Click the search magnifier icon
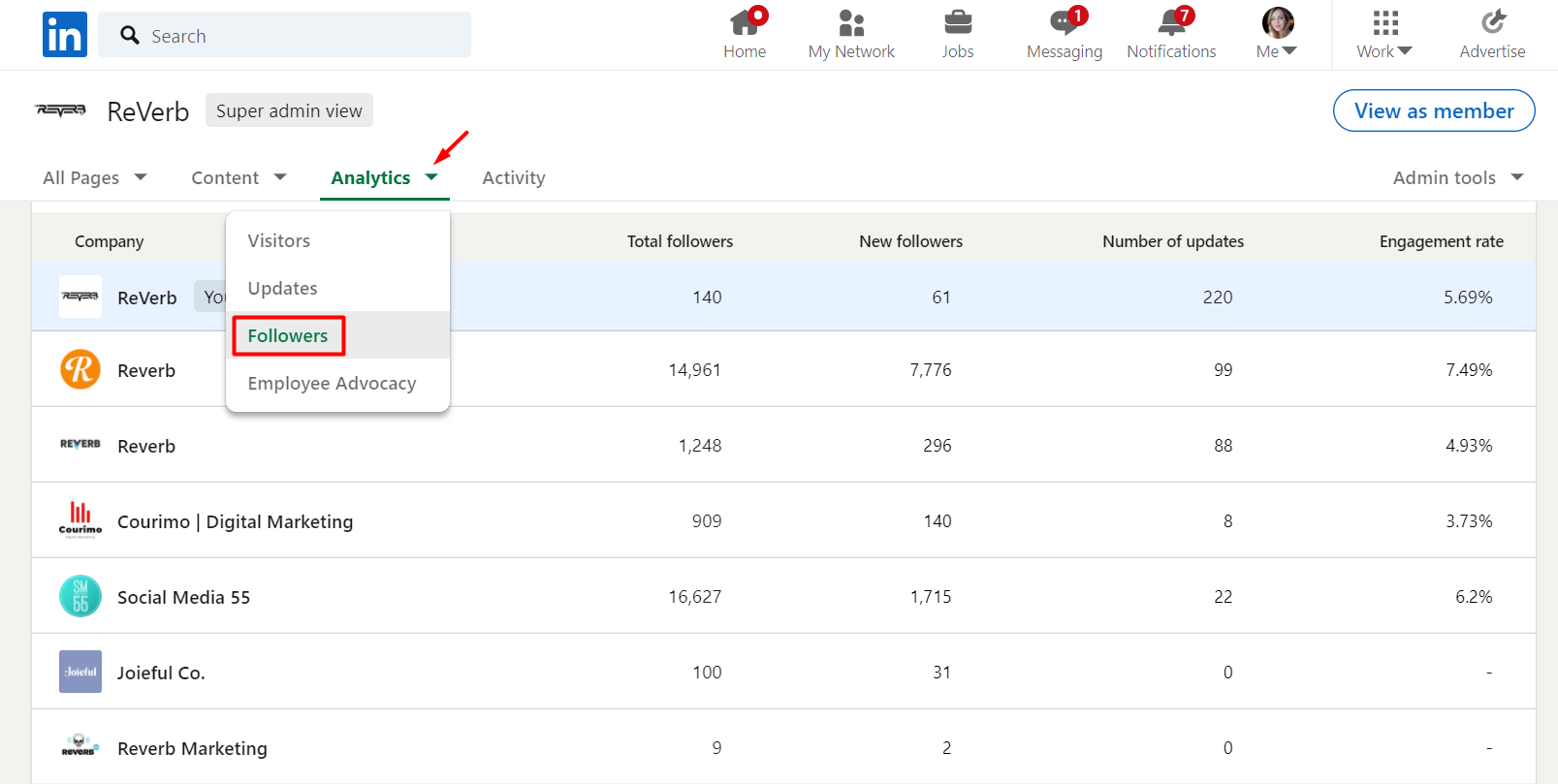 130,36
